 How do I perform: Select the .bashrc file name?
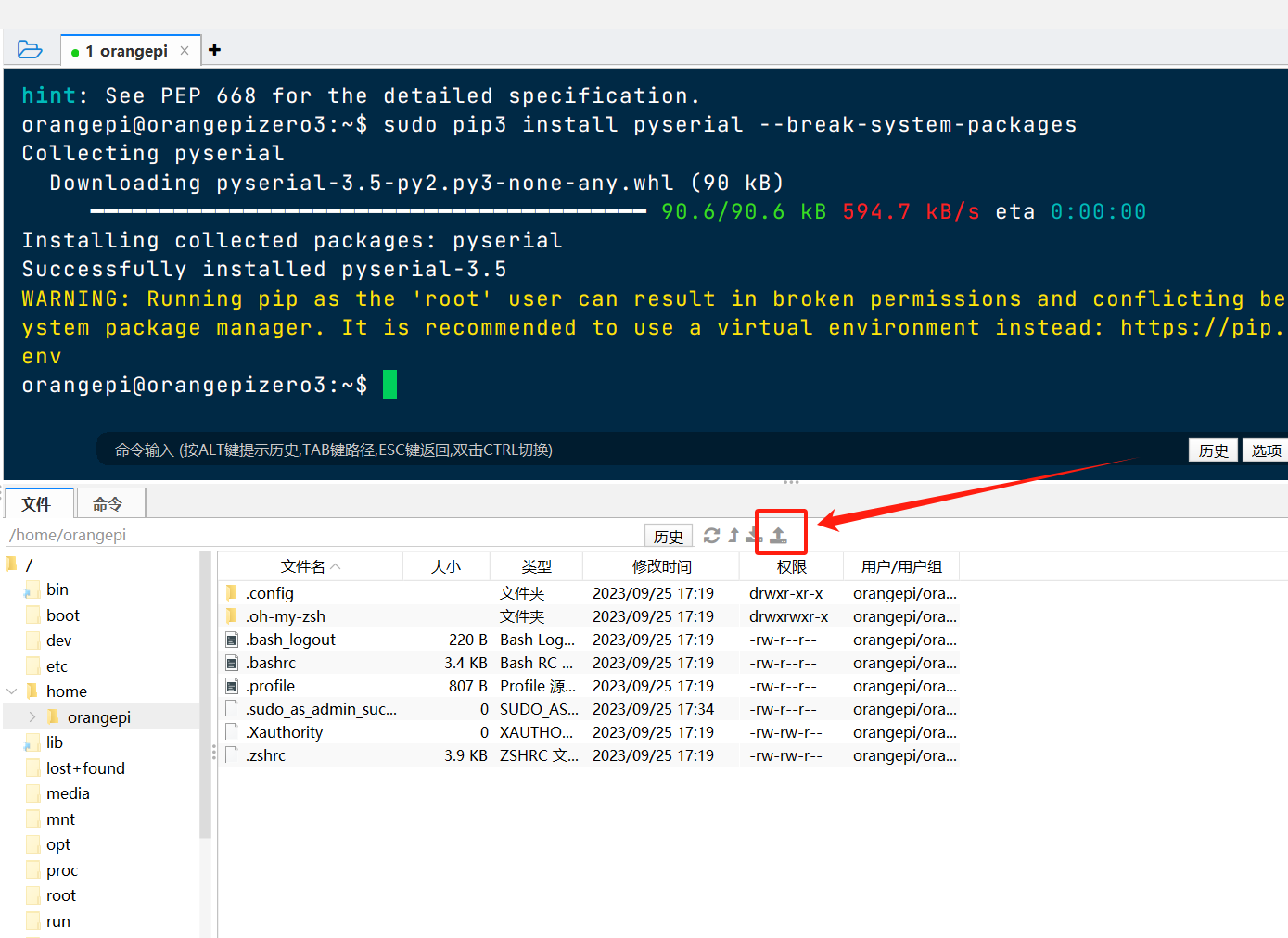click(x=270, y=663)
